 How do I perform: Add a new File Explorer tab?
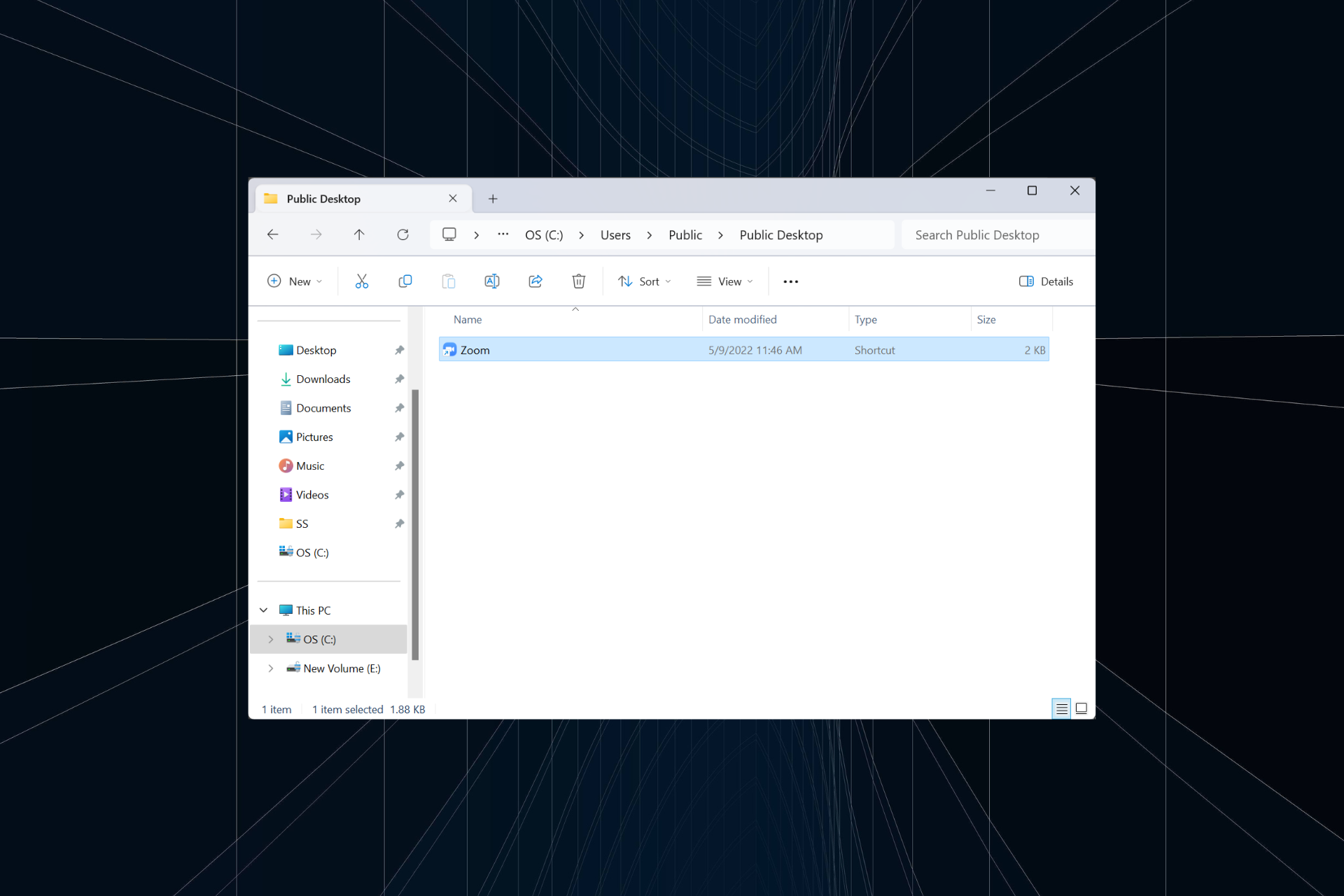[x=493, y=199]
